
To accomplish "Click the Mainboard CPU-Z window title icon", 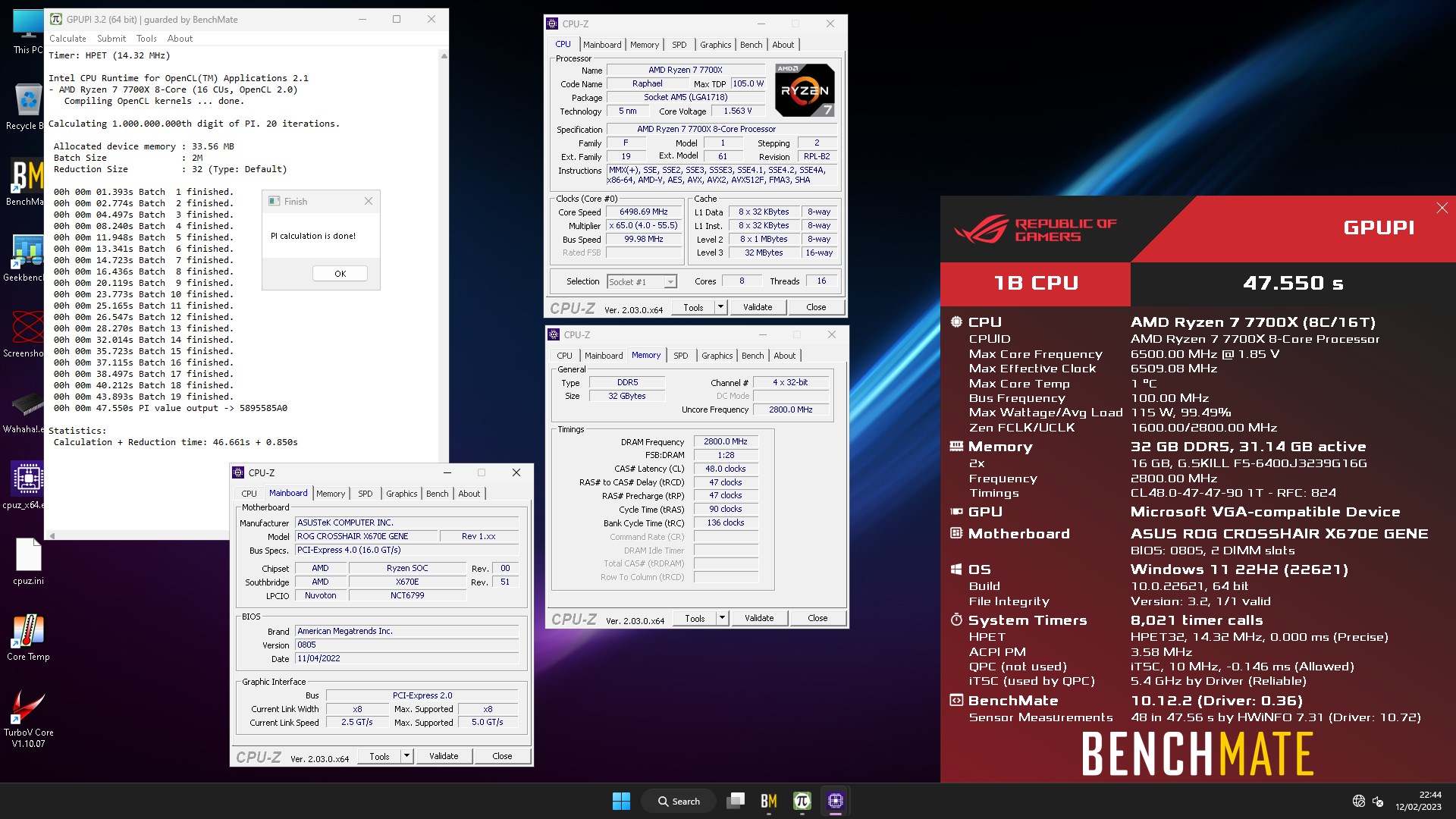I will (238, 472).
